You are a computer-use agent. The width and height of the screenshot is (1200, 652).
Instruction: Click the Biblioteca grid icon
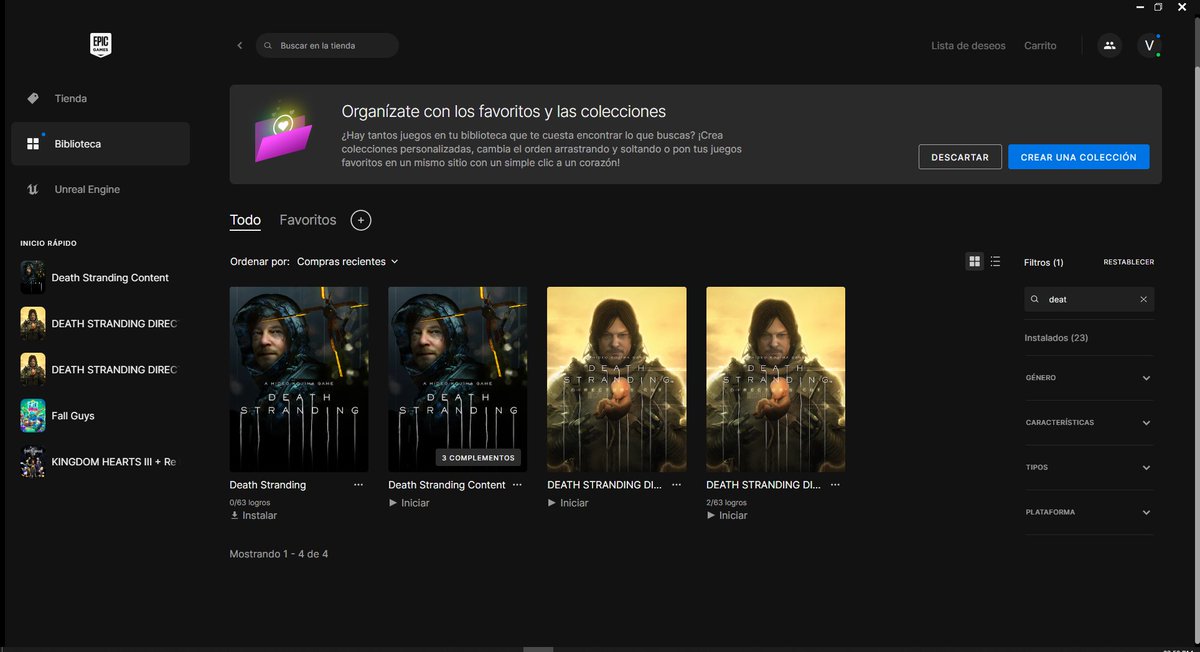point(33,144)
